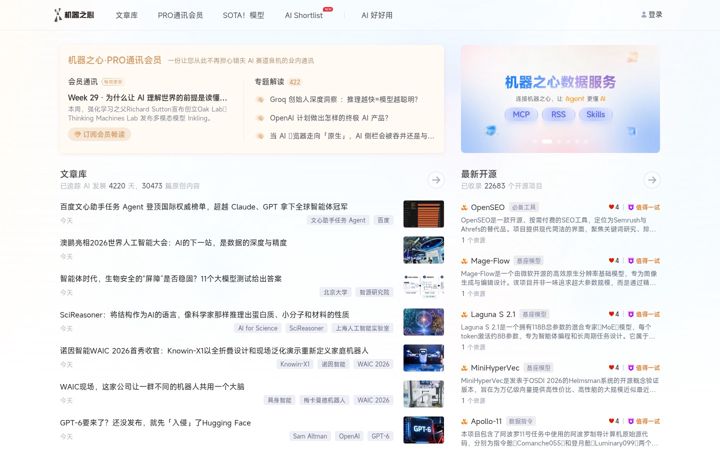Click the AI for Science tag
Image resolution: width=720 pixels, height=450 pixels.
[258, 328]
